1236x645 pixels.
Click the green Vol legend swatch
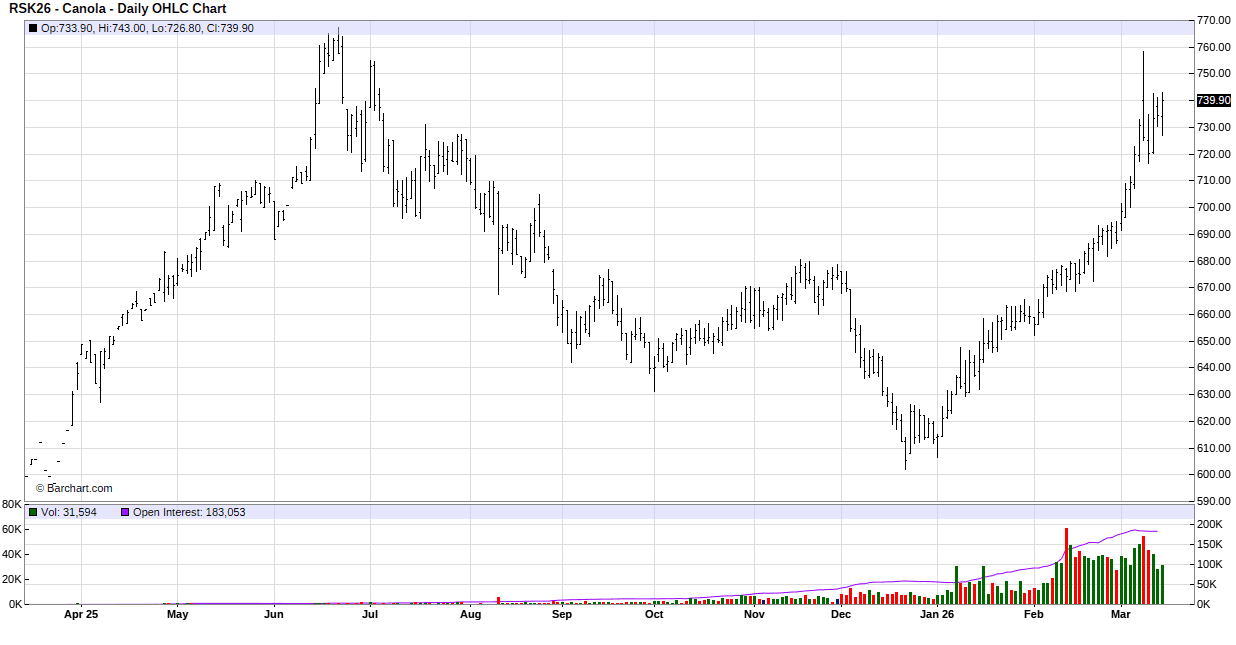click(x=33, y=512)
